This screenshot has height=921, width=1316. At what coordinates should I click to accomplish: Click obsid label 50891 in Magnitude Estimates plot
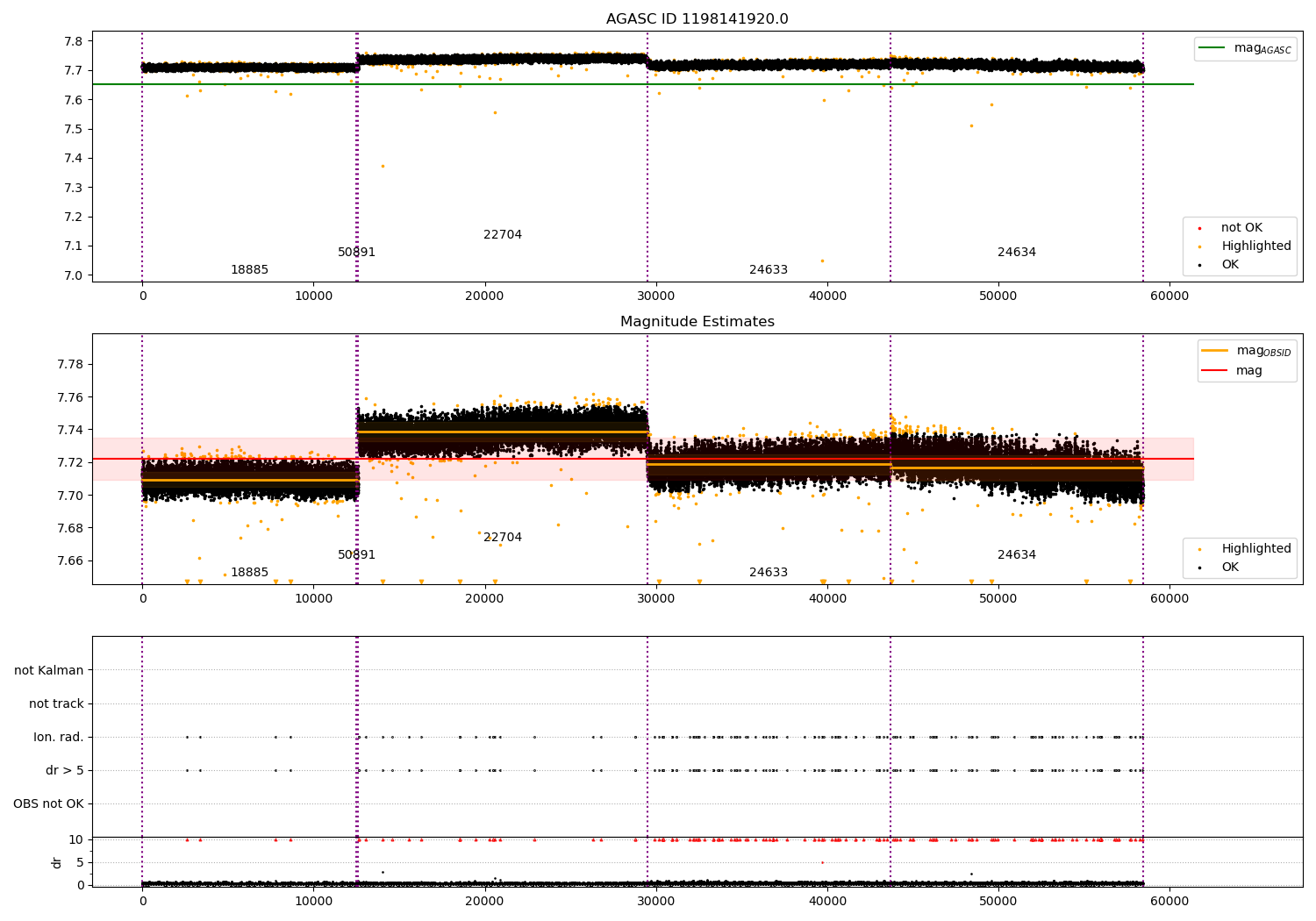point(356,555)
